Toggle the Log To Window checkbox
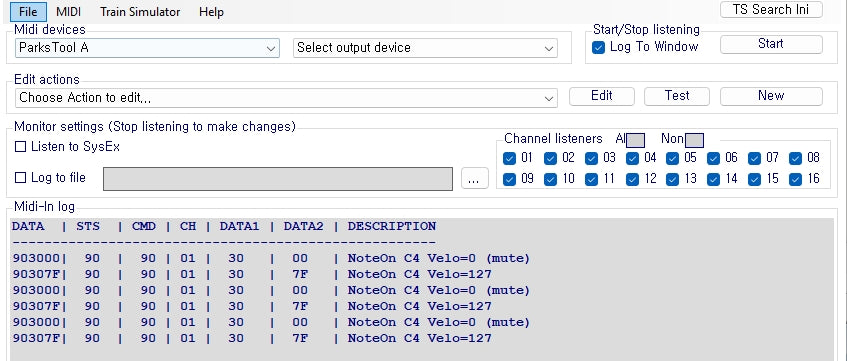 [x=598, y=48]
